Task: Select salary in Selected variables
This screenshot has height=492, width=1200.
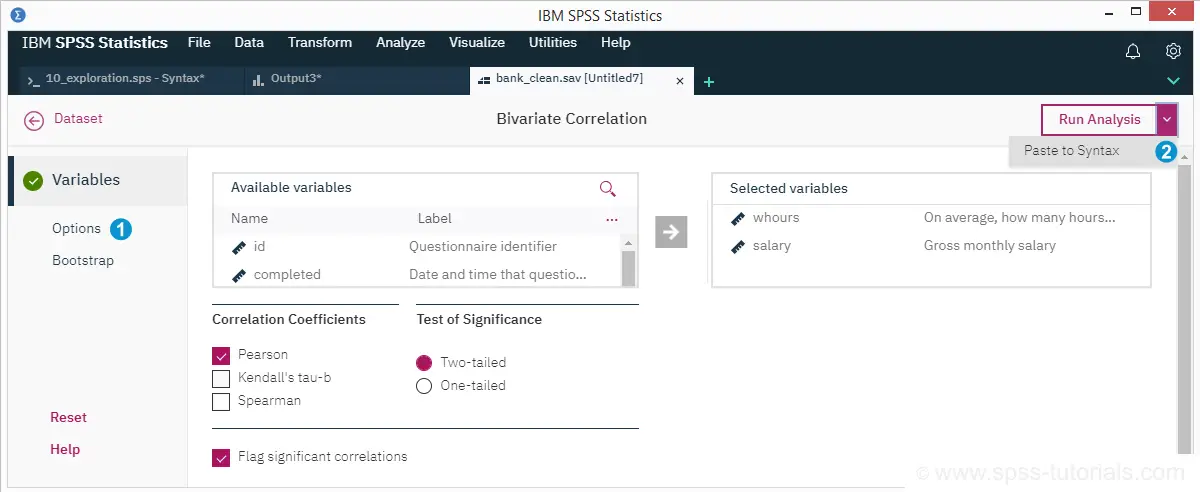Action: click(x=931, y=245)
